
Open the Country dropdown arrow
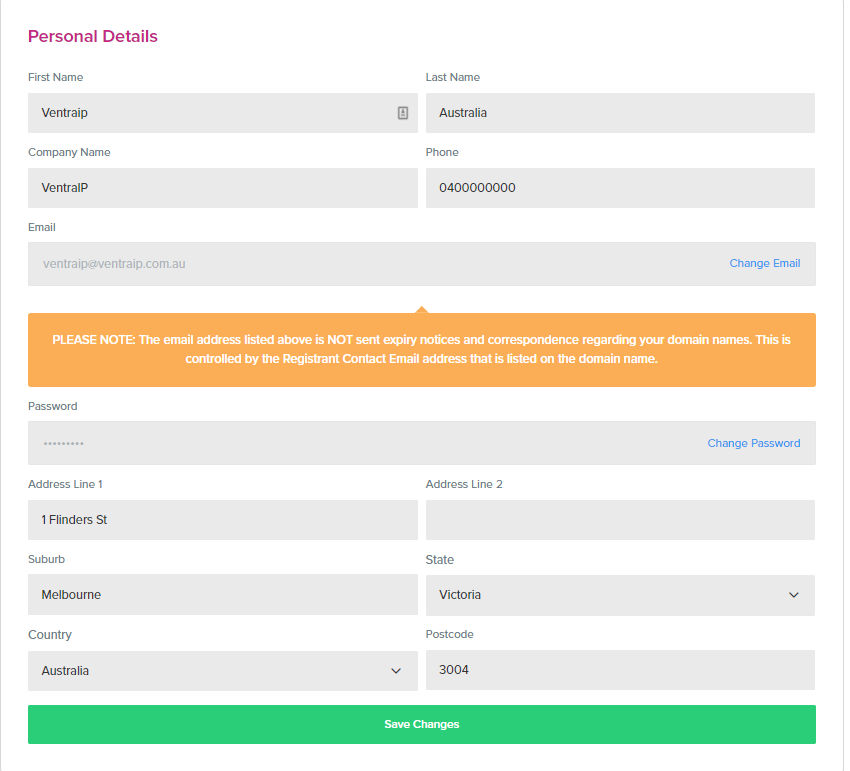click(x=396, y=671)
